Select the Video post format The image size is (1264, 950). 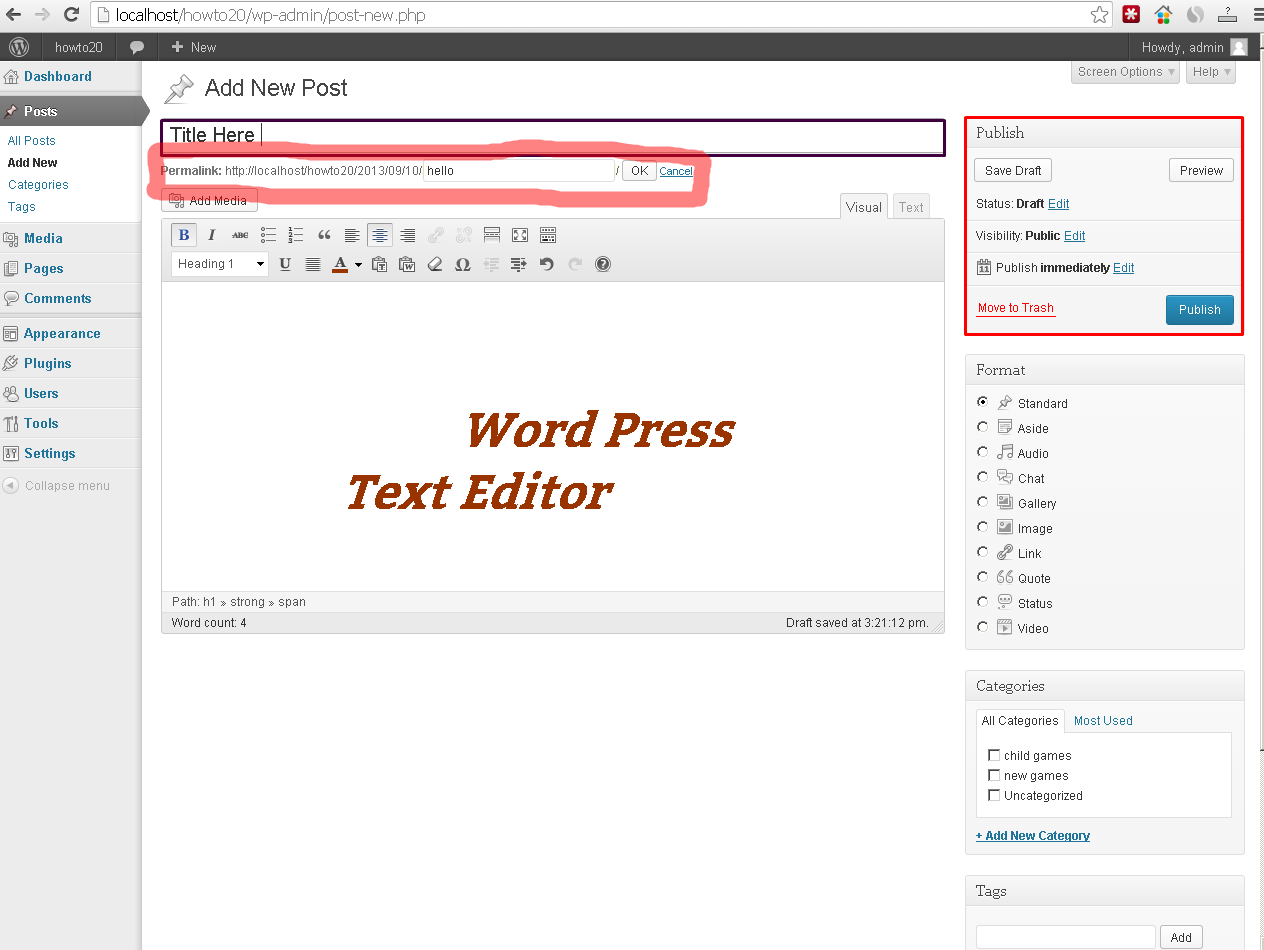click(982, 627)
